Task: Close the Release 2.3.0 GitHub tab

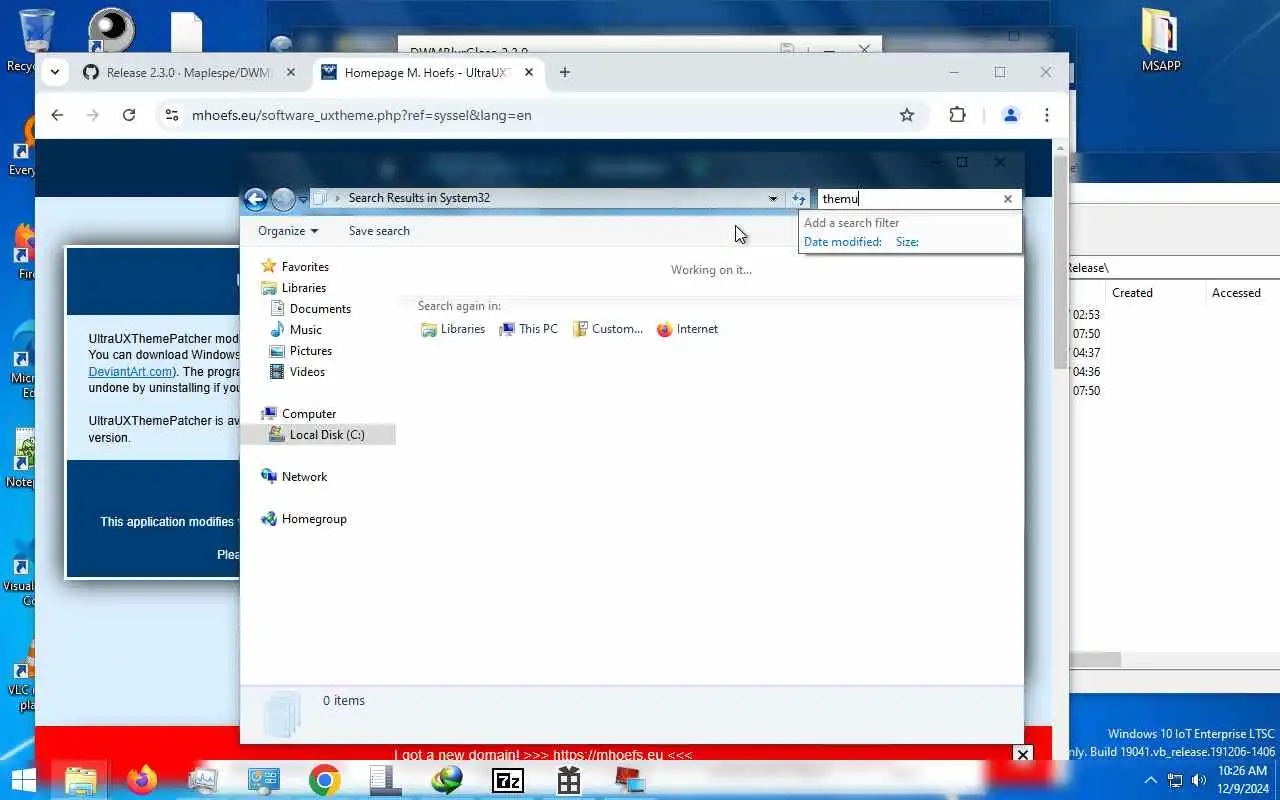Action: (x=291, y=72)
